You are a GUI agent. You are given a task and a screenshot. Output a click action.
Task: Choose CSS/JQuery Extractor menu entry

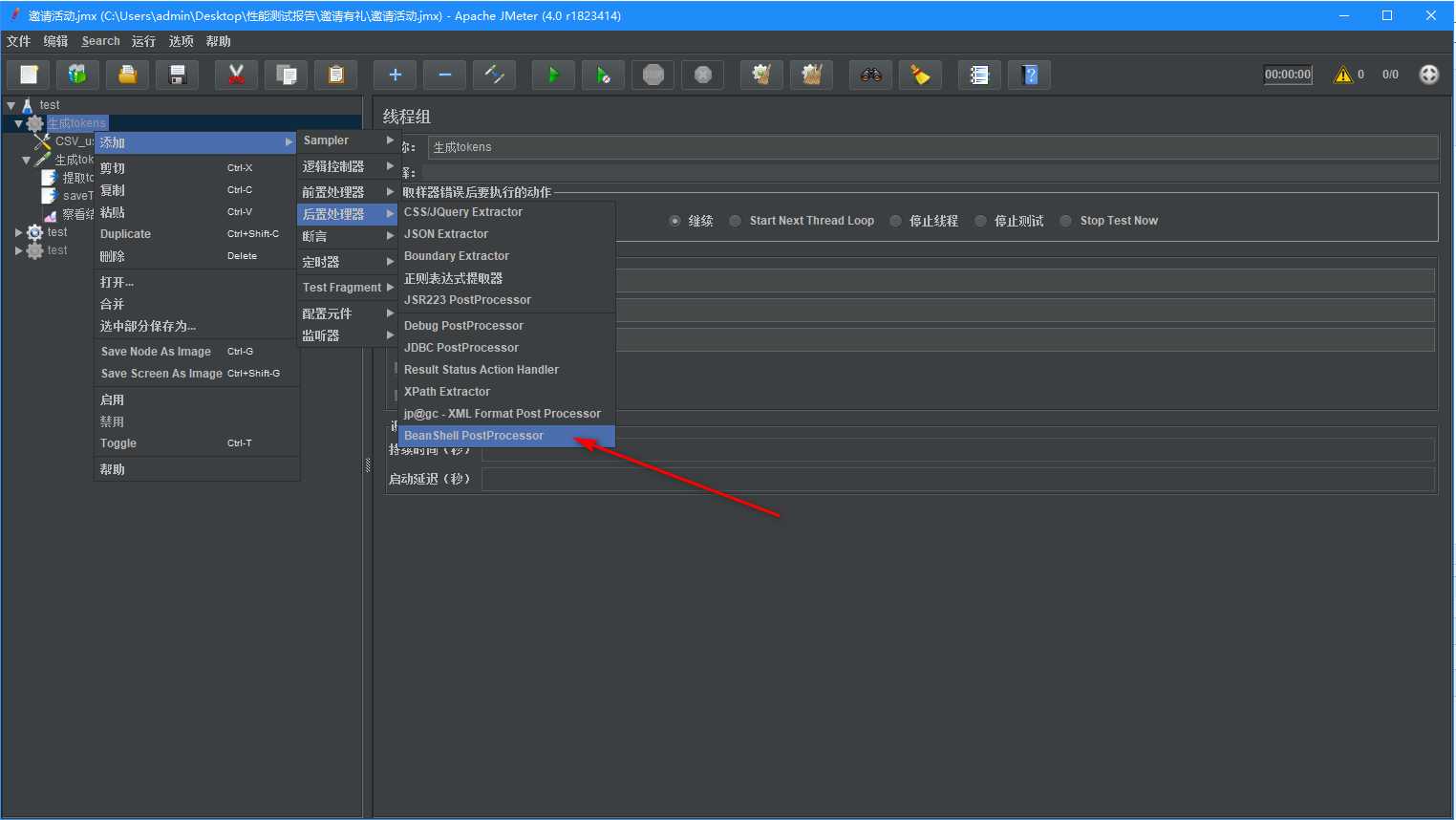point(506,212)
